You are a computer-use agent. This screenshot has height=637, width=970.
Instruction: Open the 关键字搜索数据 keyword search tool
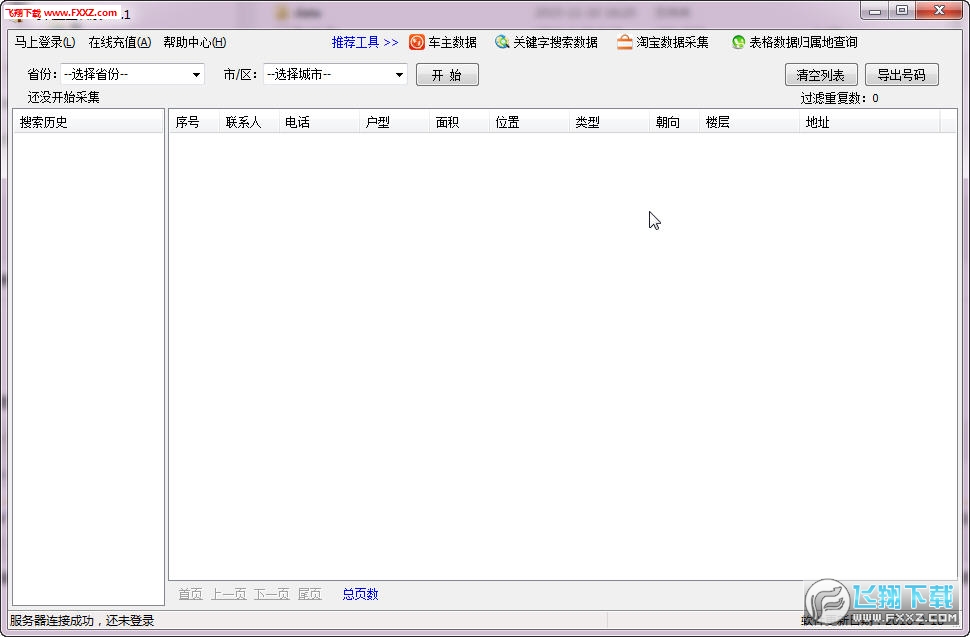(545, 42)
